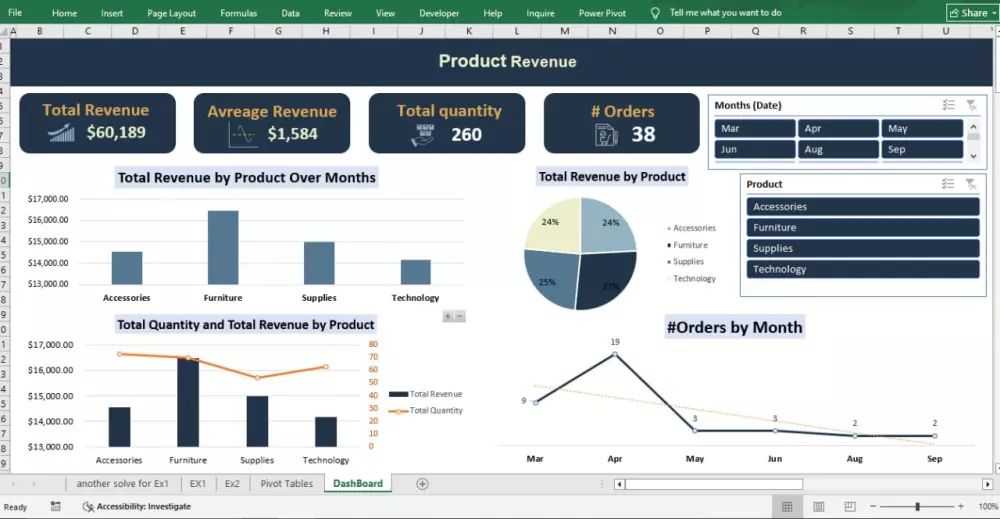Switch to Normal view

pos(787,506)
